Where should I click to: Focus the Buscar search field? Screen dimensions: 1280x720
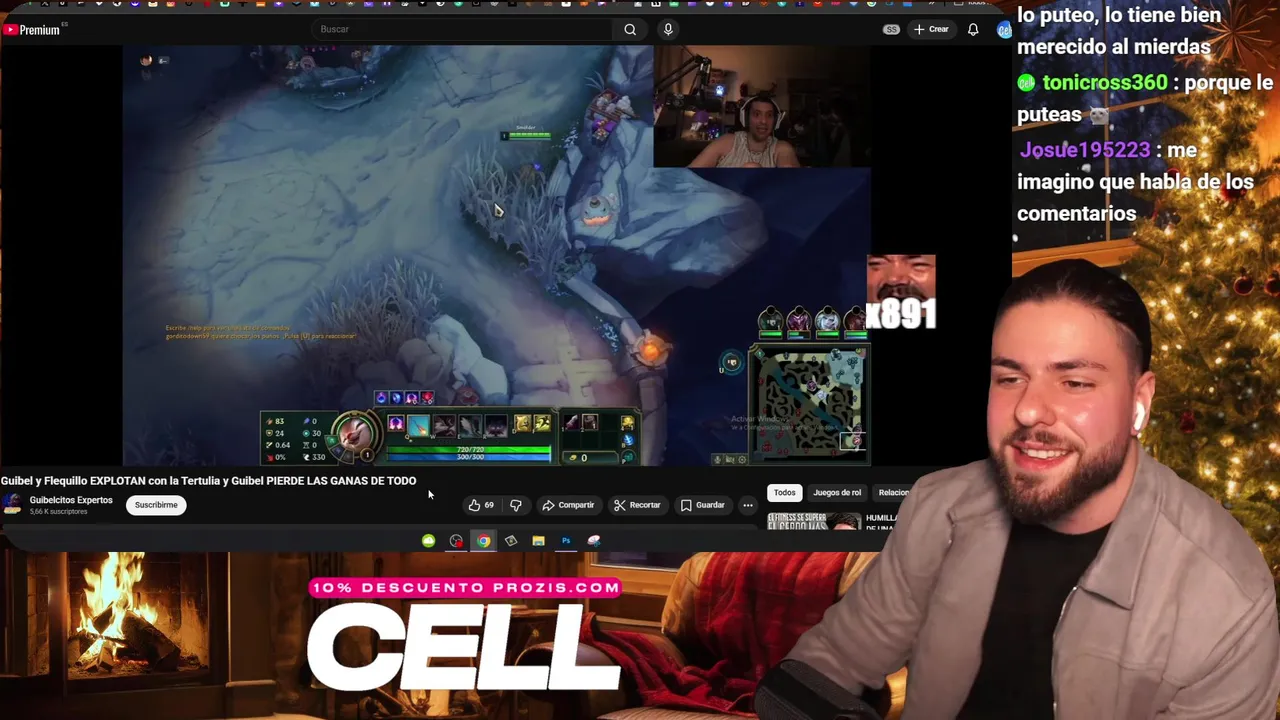(462, 29)
